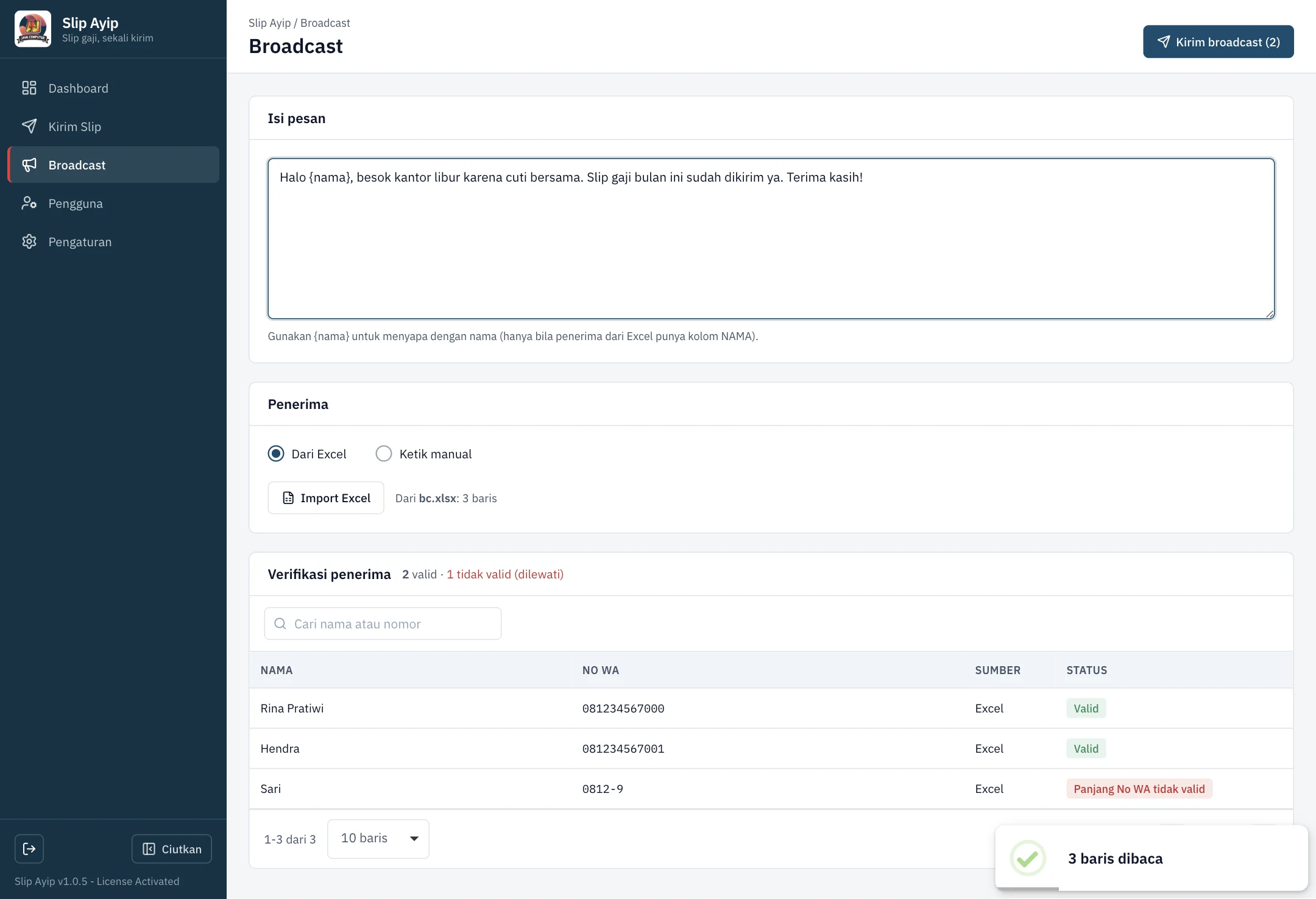1316x899 pixels.
Task: Select the Ketik manual radio option
Action: [384, 453]
